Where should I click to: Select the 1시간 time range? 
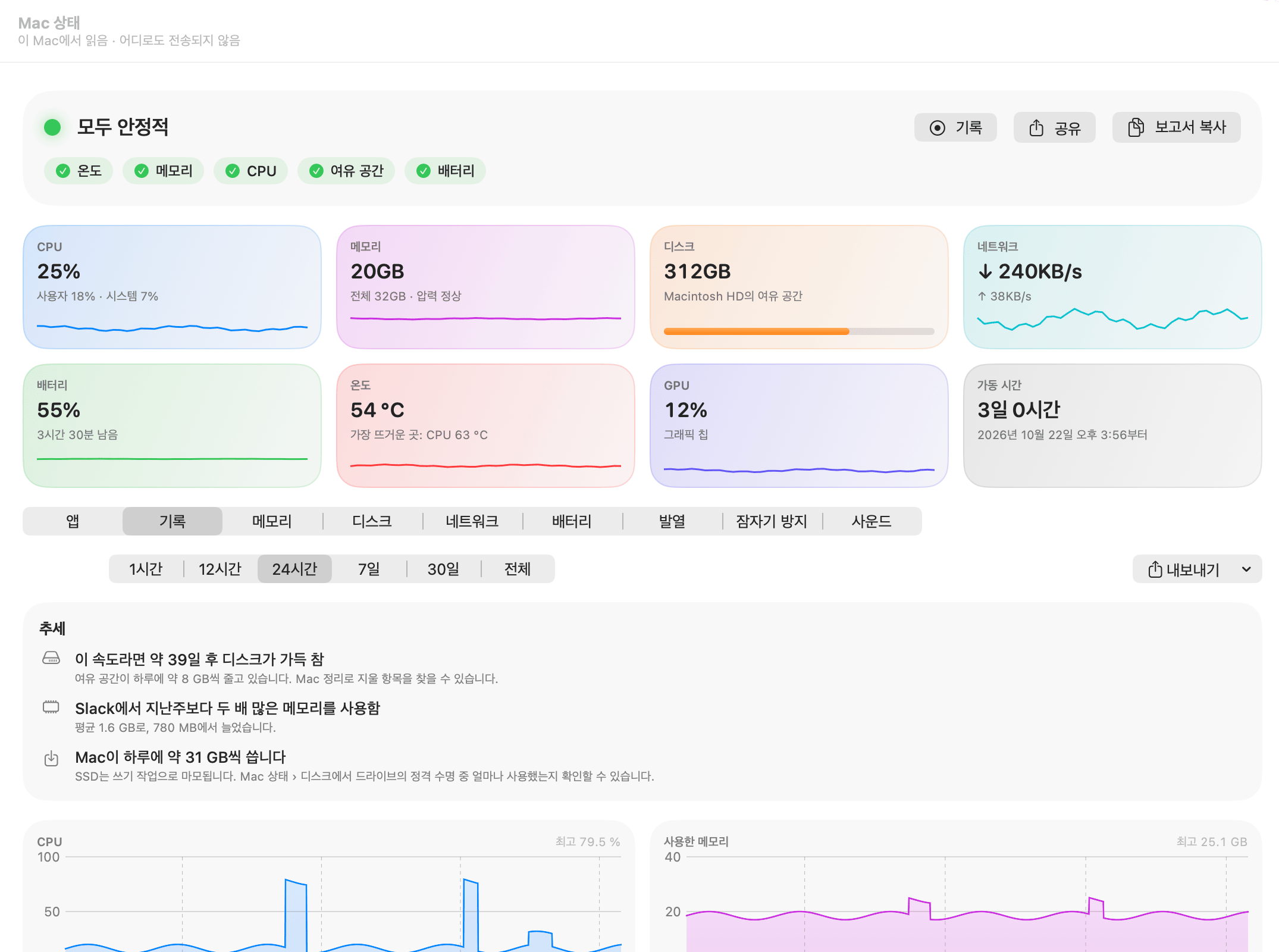(146, 569)
